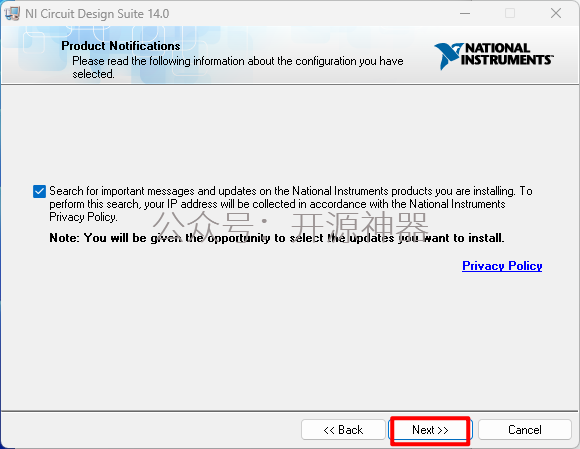This screenshot has height=449, width=580.
Task: Click the 'Please read the following information' text
Action: [237, 67]
